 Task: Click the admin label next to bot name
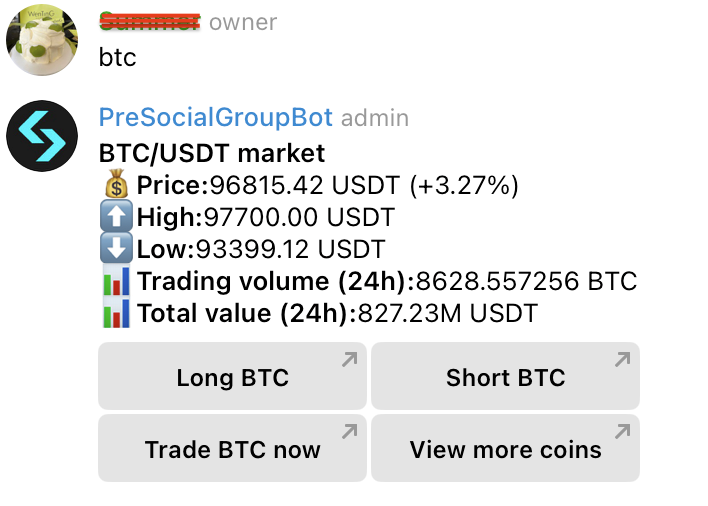point(375,118)
